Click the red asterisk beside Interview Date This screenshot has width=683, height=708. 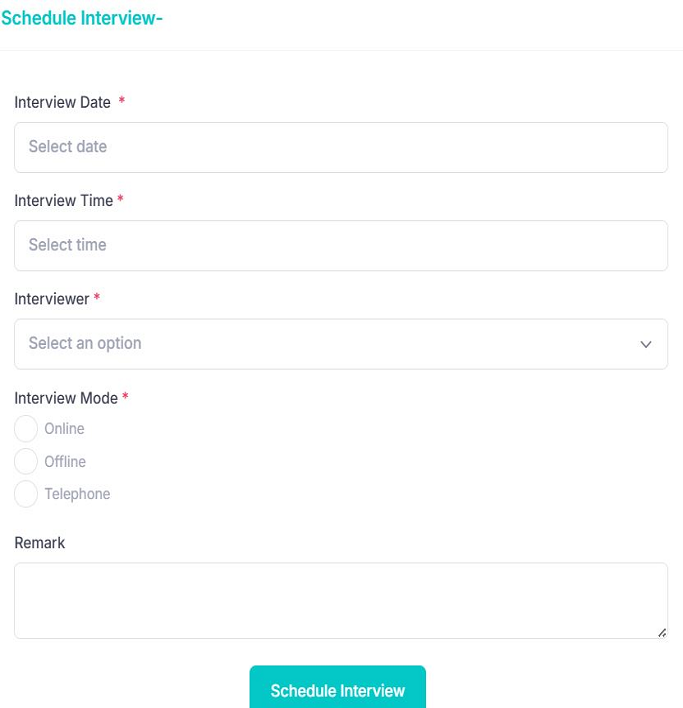[122, 102]
